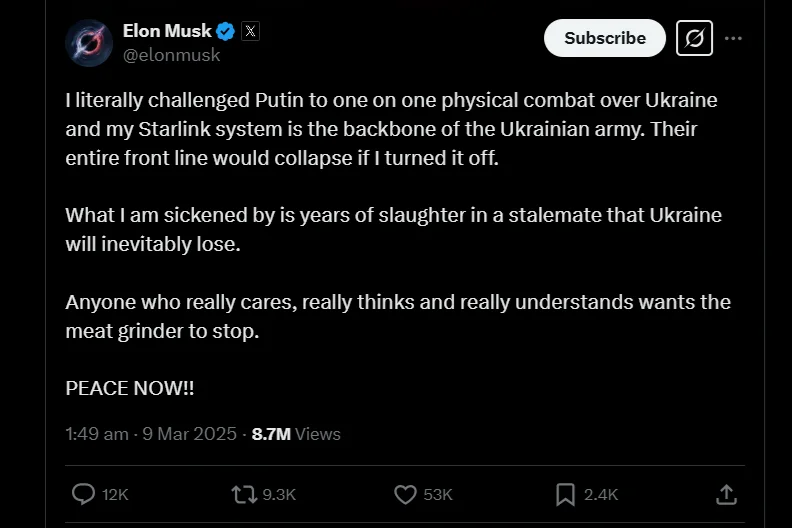
Task: Open the repost arrows menu
Action: coord(243,494)
